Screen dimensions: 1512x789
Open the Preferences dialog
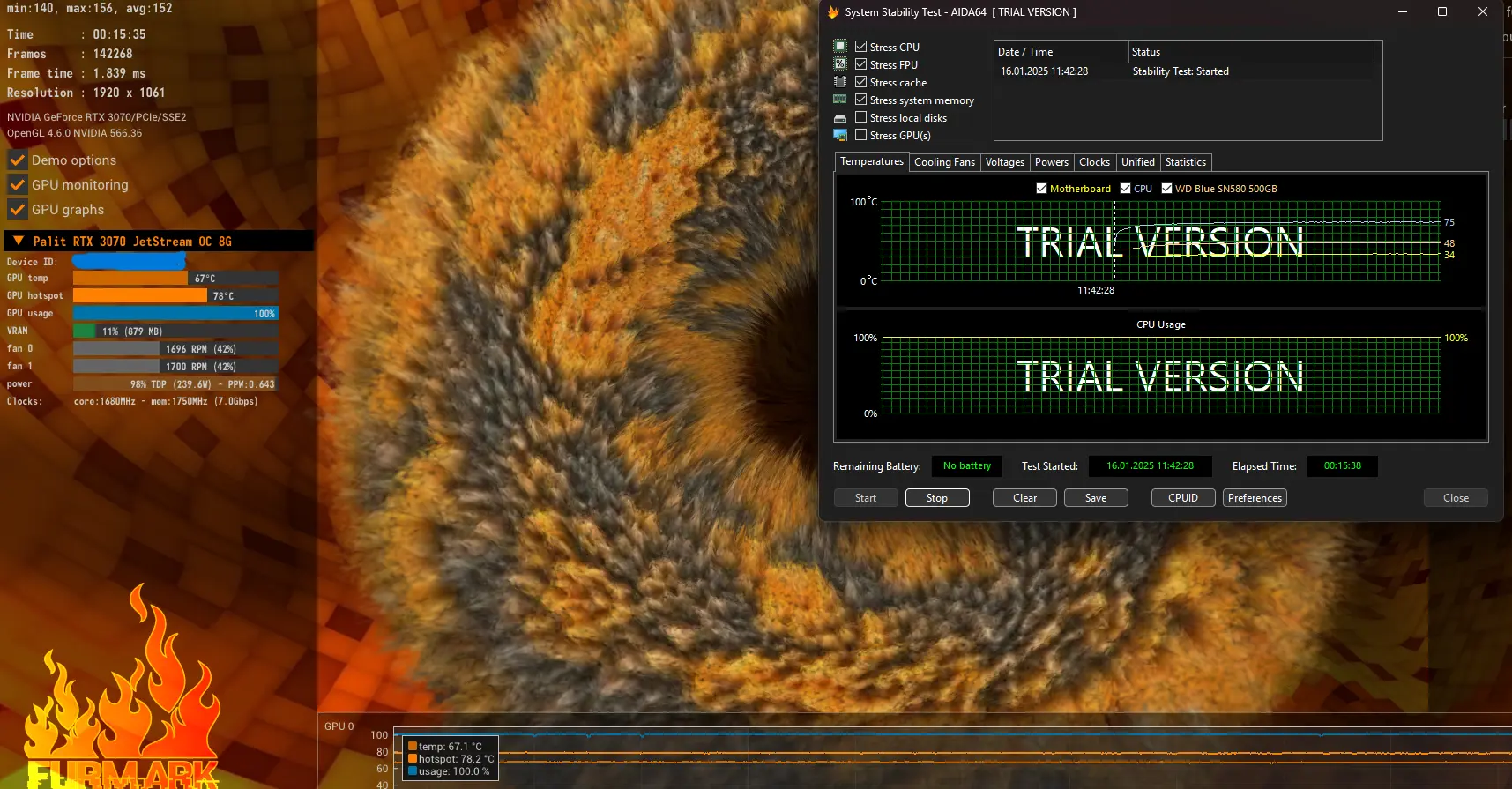coord(1255,498)
